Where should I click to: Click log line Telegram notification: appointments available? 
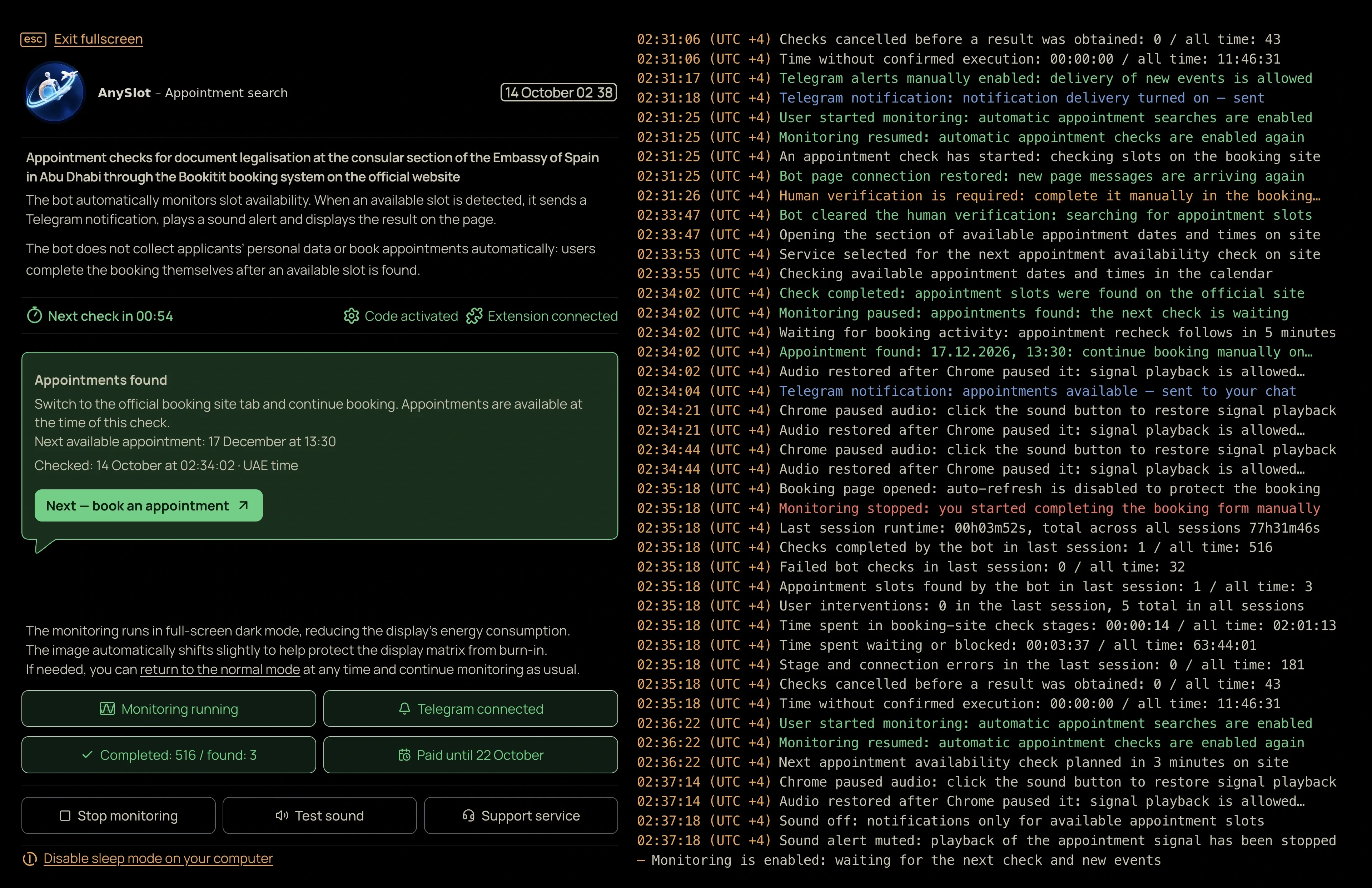coord(966,391)
